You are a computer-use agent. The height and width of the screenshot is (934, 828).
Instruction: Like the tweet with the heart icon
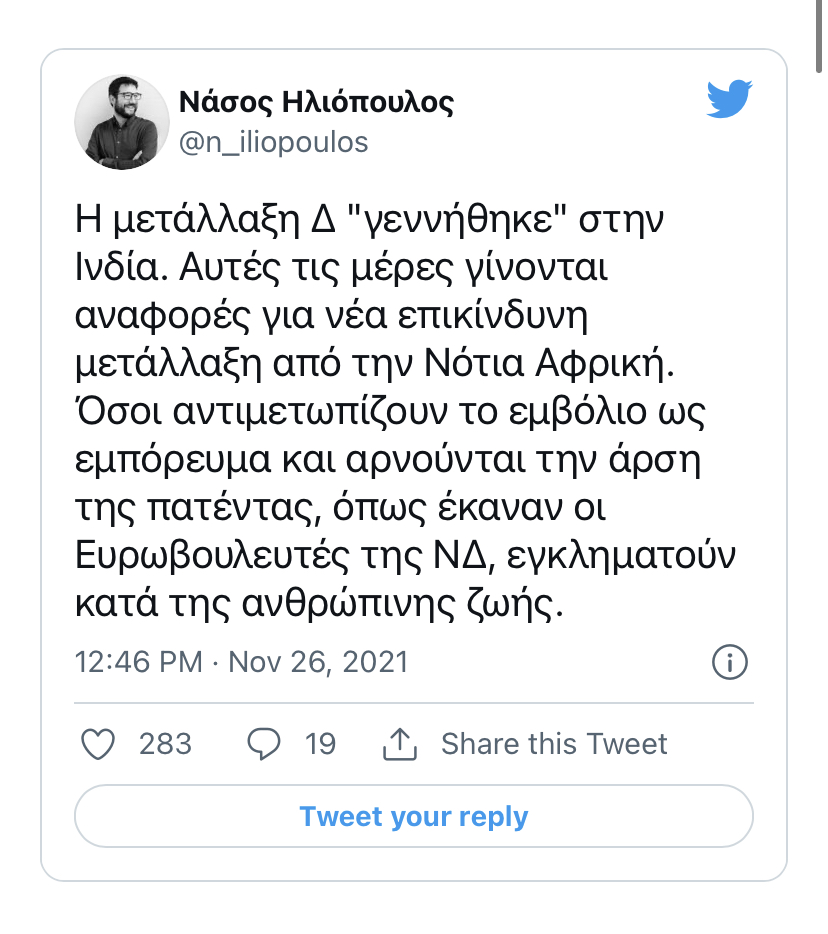click(97, 744)
